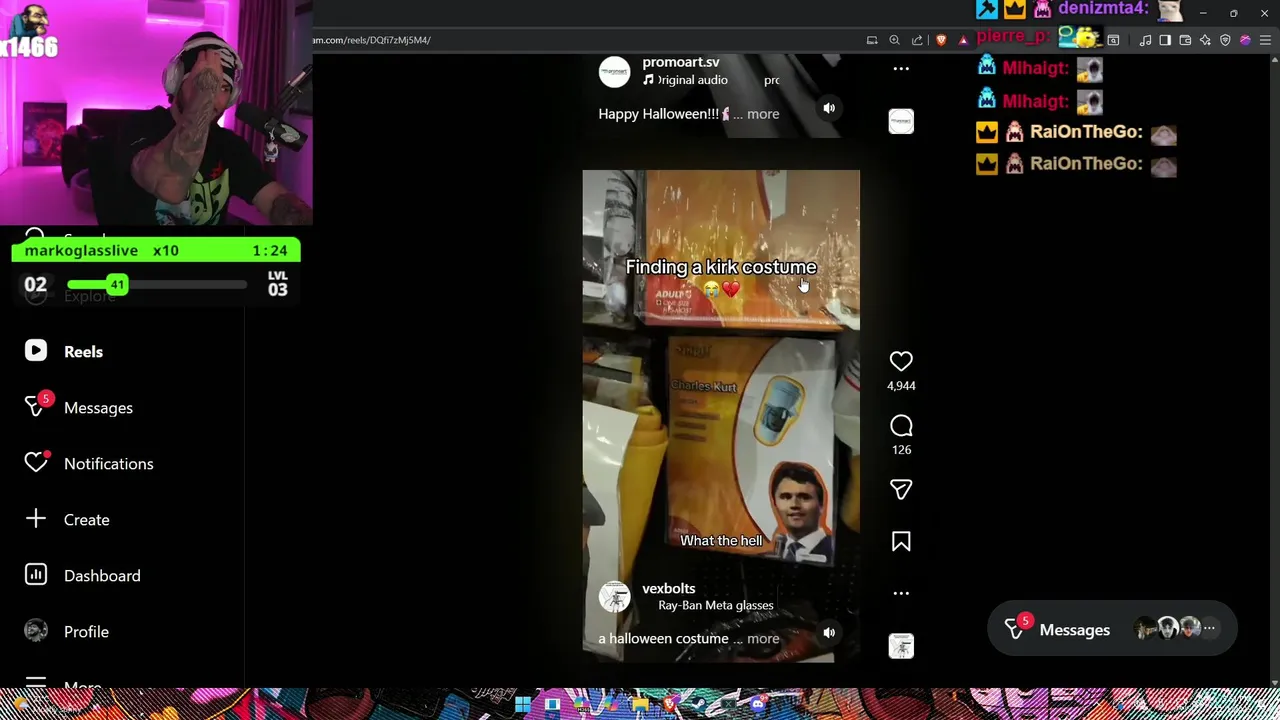
Task: Click the install app icon in address bar
Action: click(872, 40)
